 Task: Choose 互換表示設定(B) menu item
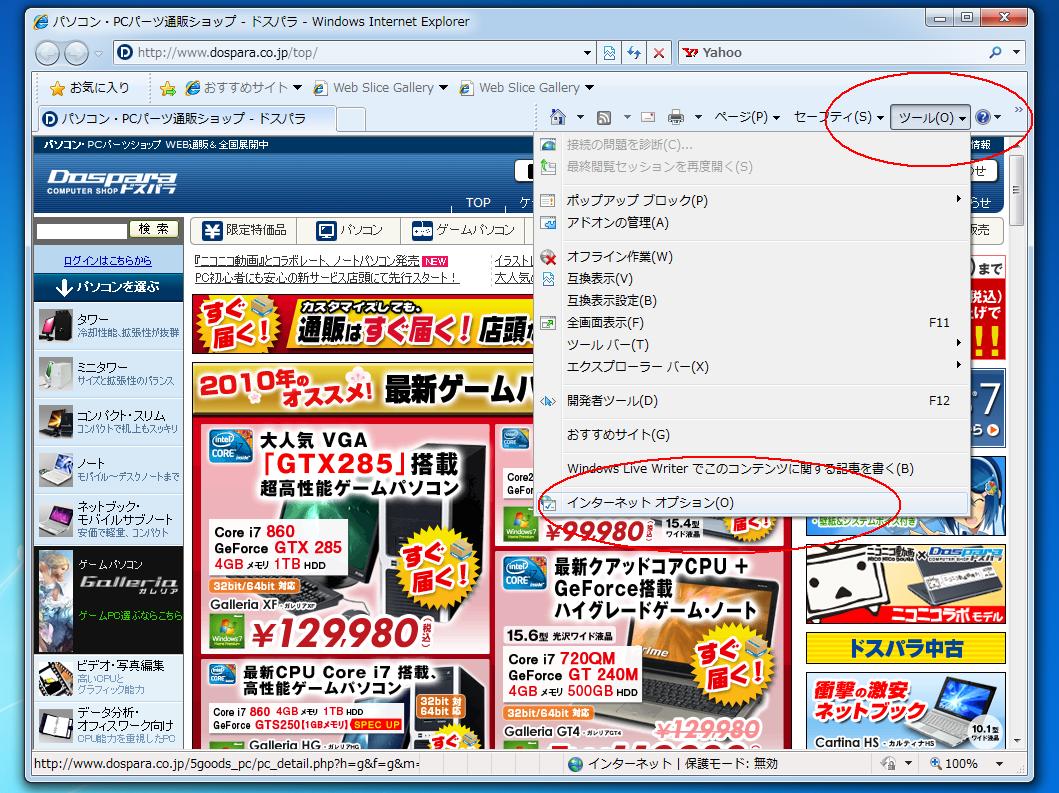752,301
